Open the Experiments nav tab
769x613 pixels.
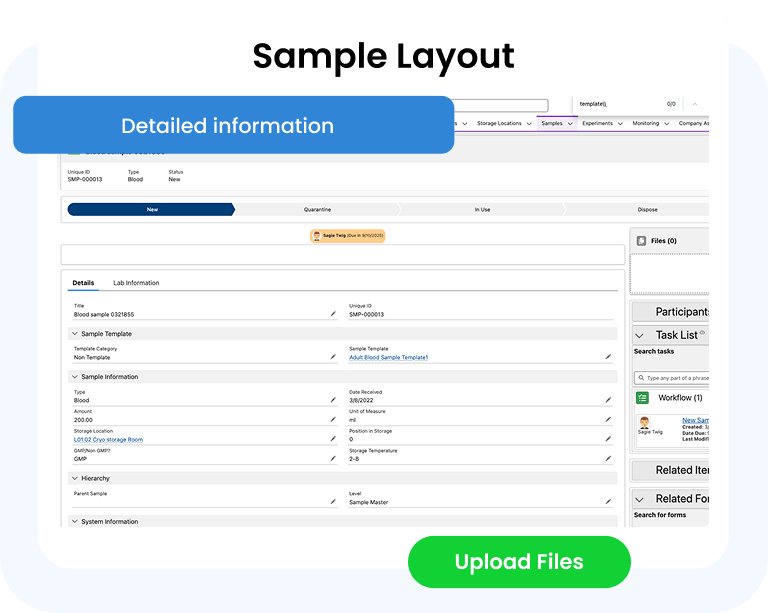point(597,124)
